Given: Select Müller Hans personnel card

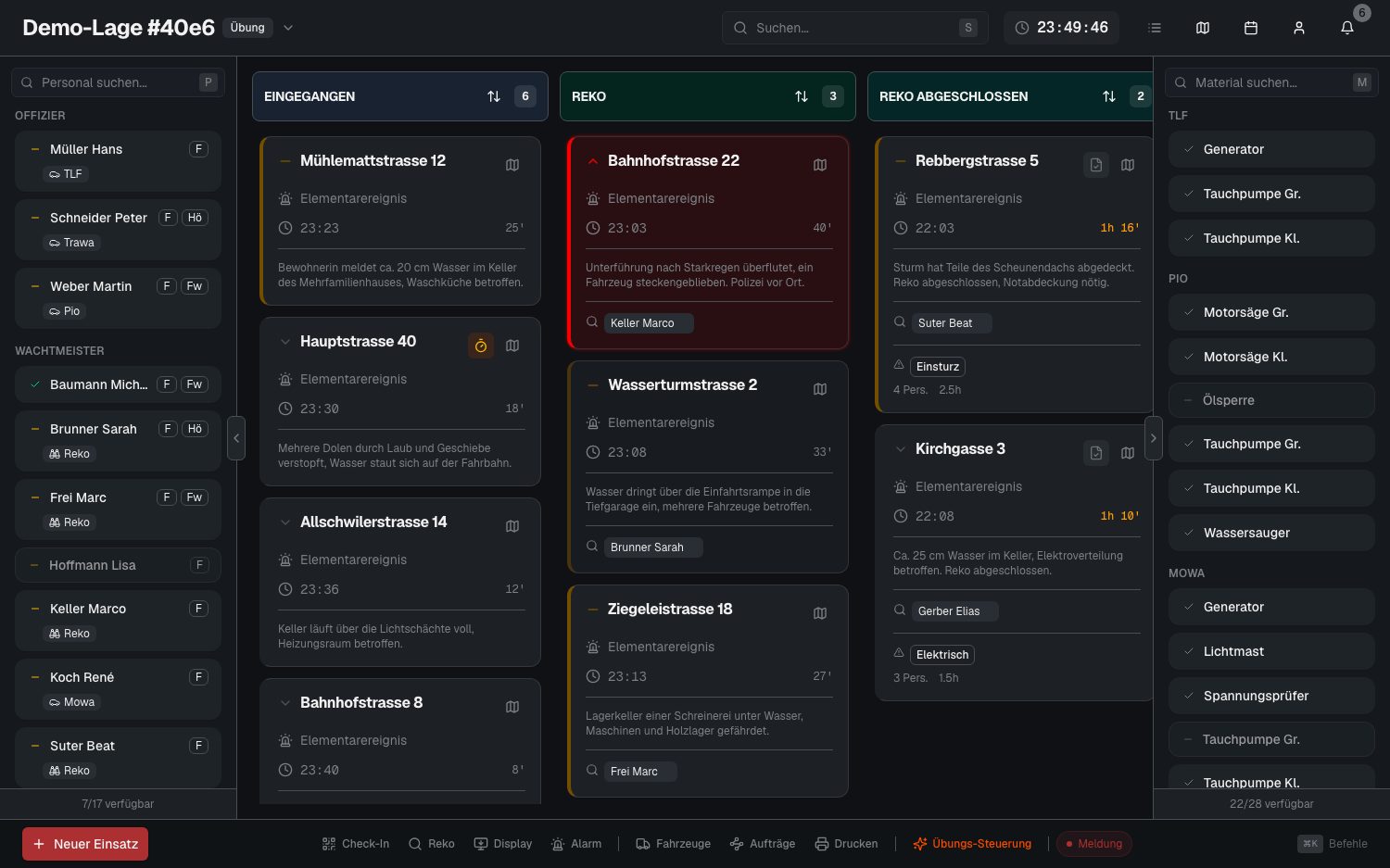Looking at the screenshot, I should [118, 161].
